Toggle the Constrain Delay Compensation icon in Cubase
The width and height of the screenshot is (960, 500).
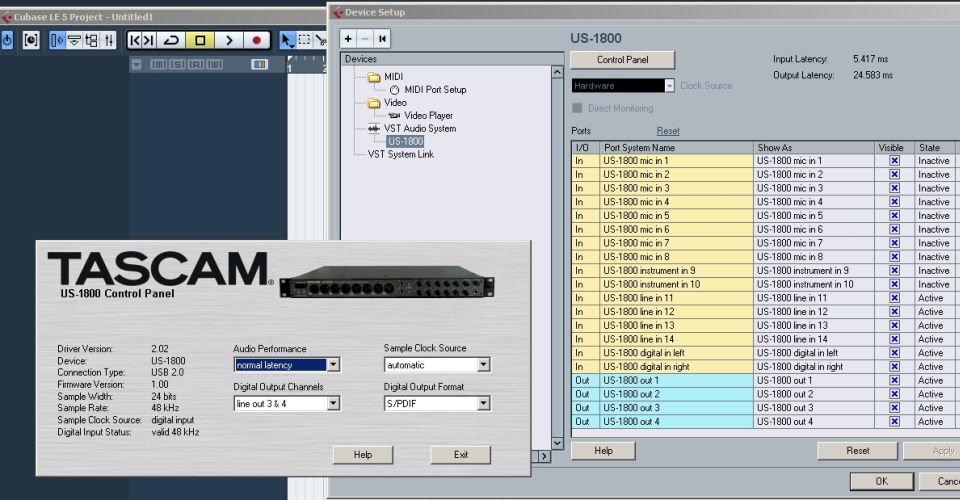pyautogui.click(x=31, y=40)
